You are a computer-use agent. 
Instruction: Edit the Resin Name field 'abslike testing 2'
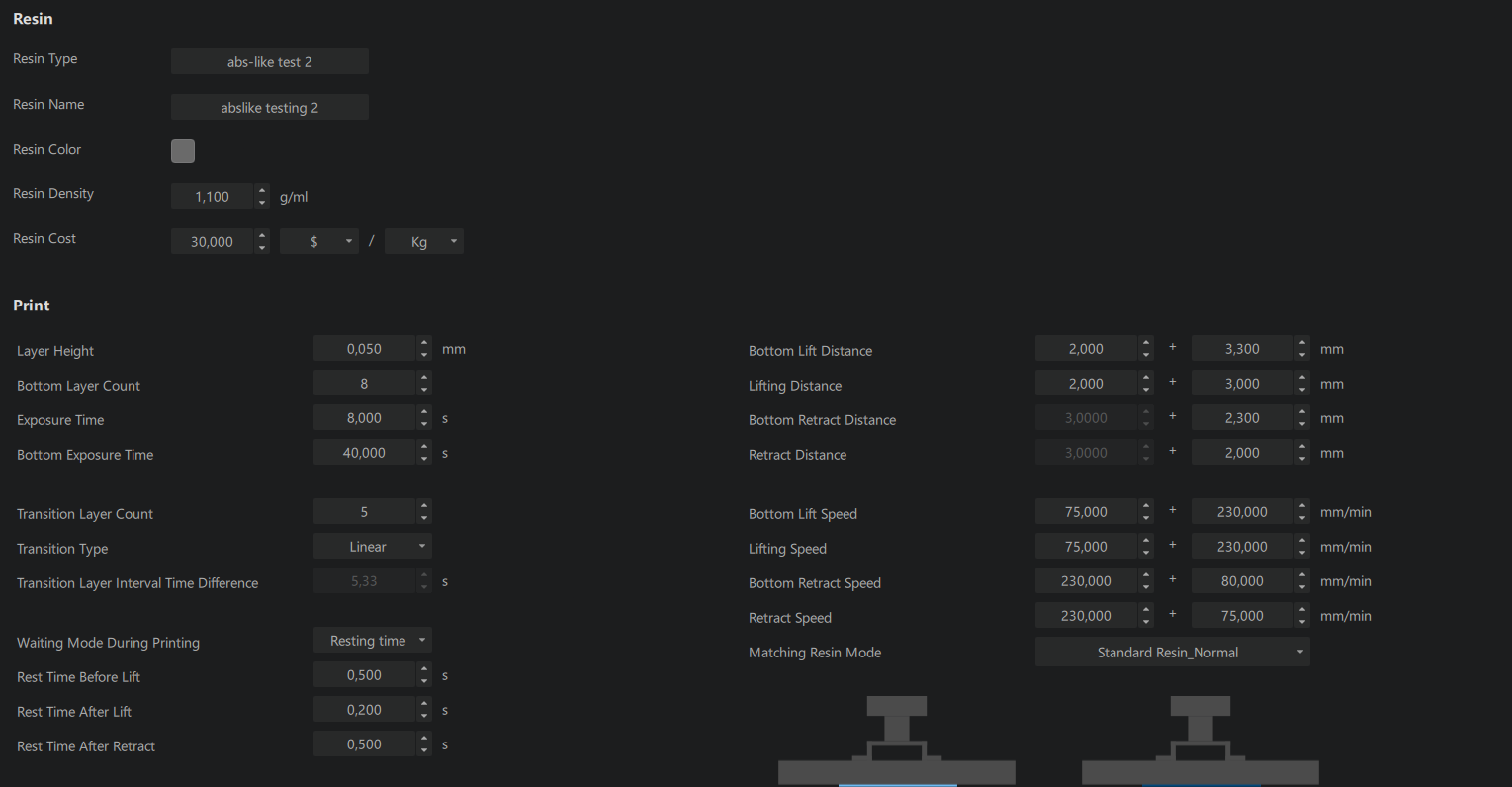pos(269,107)
